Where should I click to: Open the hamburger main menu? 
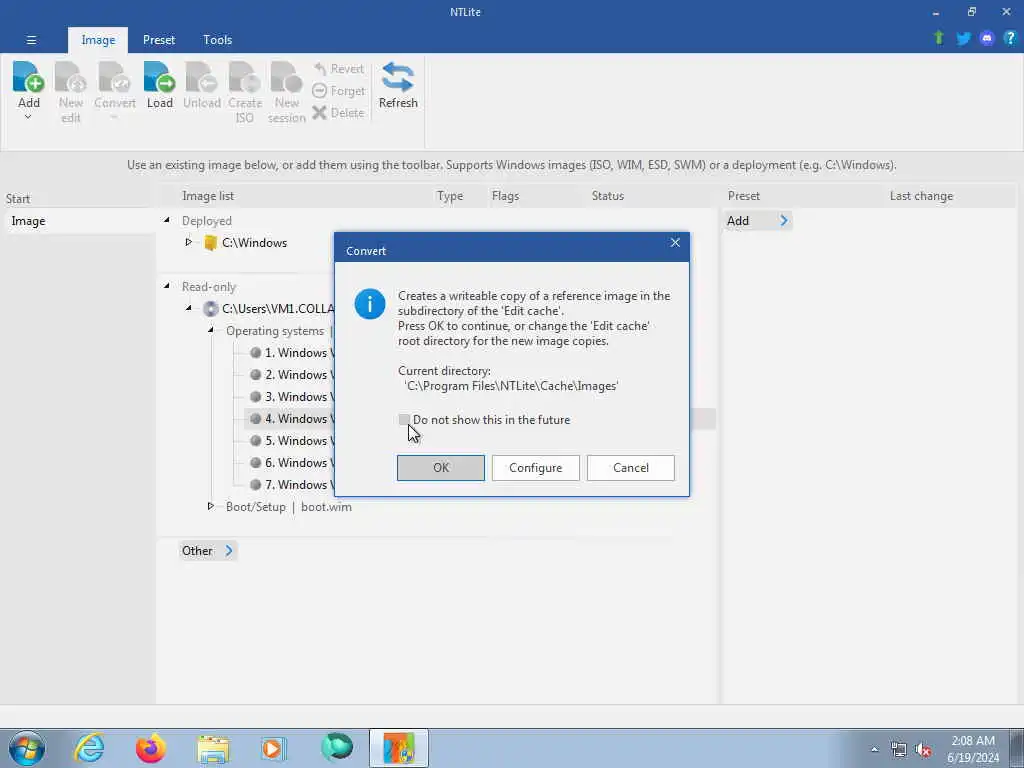31,40
